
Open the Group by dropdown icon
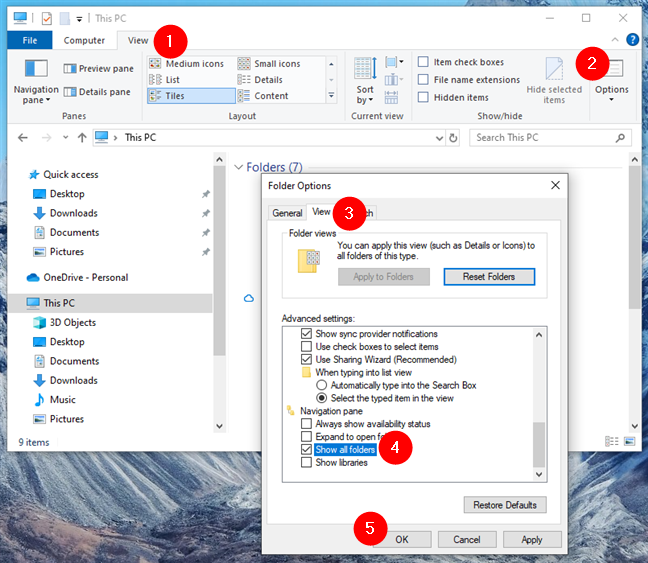[394, 62]
